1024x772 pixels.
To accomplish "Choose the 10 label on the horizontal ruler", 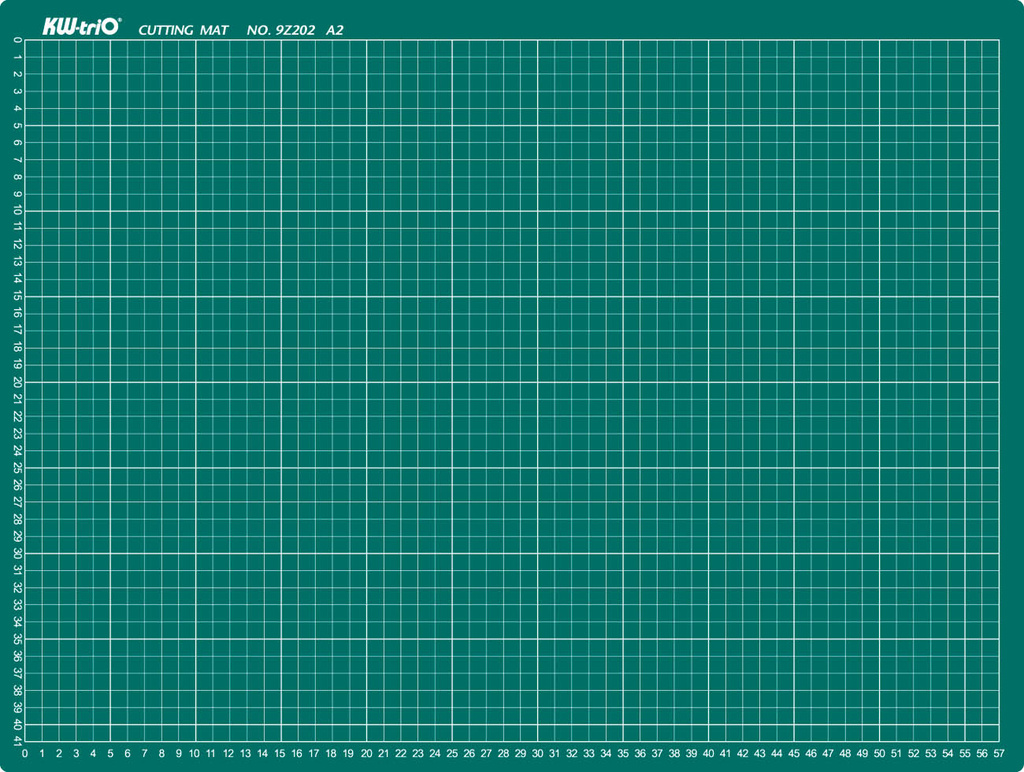I will (194, 753).
